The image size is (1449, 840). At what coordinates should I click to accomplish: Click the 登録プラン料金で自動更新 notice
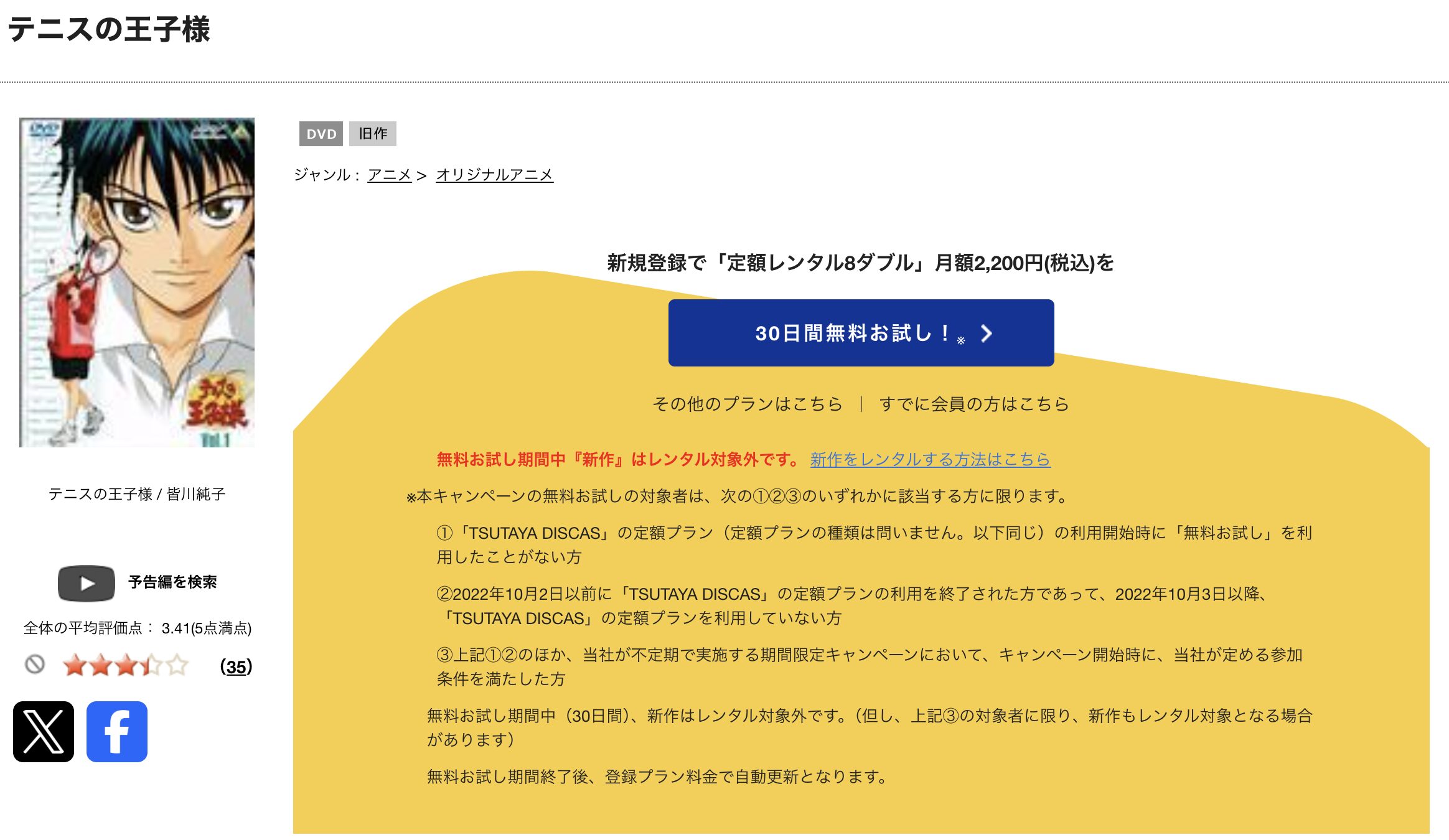tap(657, 777)
